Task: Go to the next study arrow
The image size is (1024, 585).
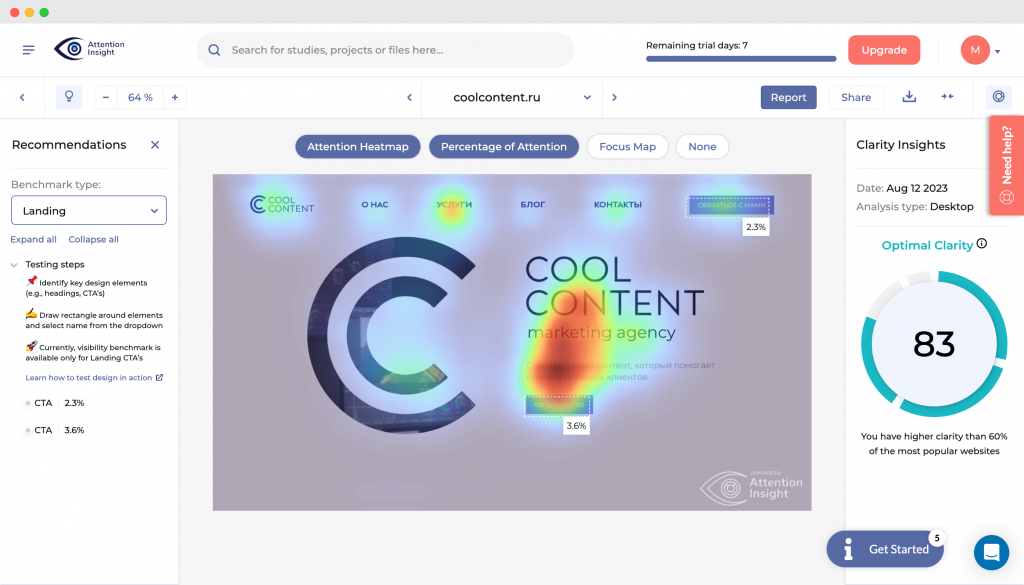Action: pos(615,97)
